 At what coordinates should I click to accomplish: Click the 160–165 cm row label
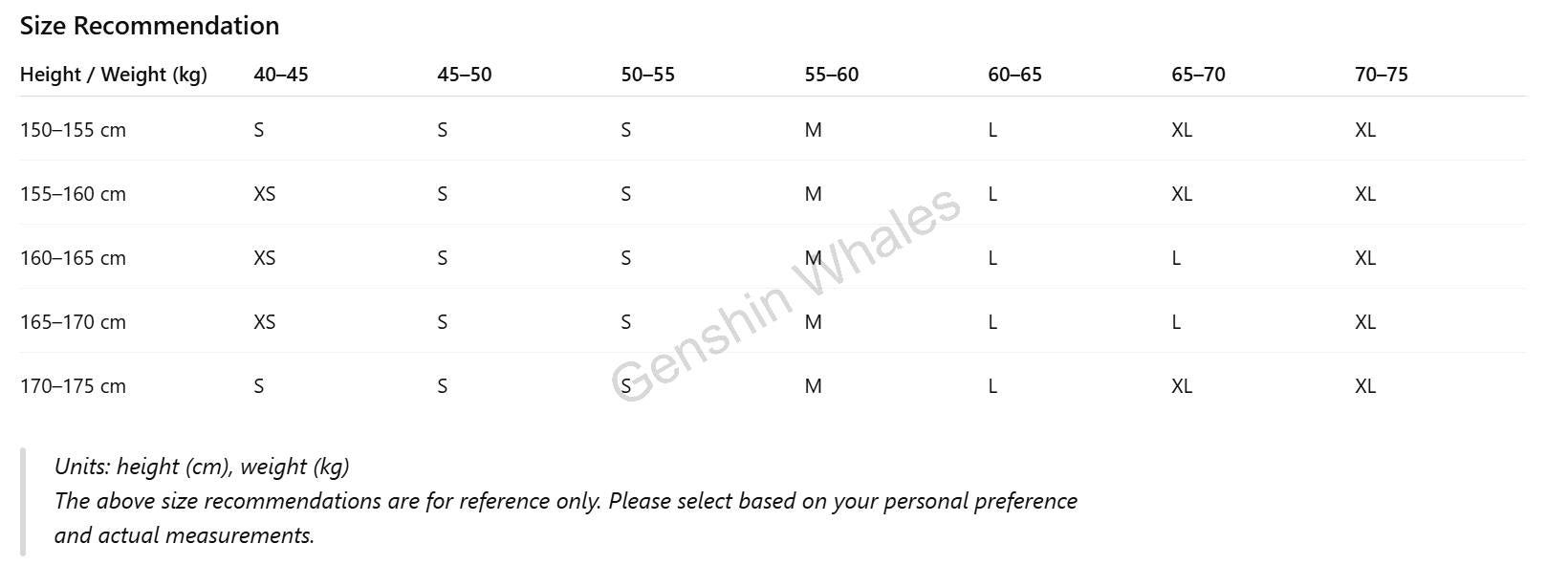[x=74, y=258]
